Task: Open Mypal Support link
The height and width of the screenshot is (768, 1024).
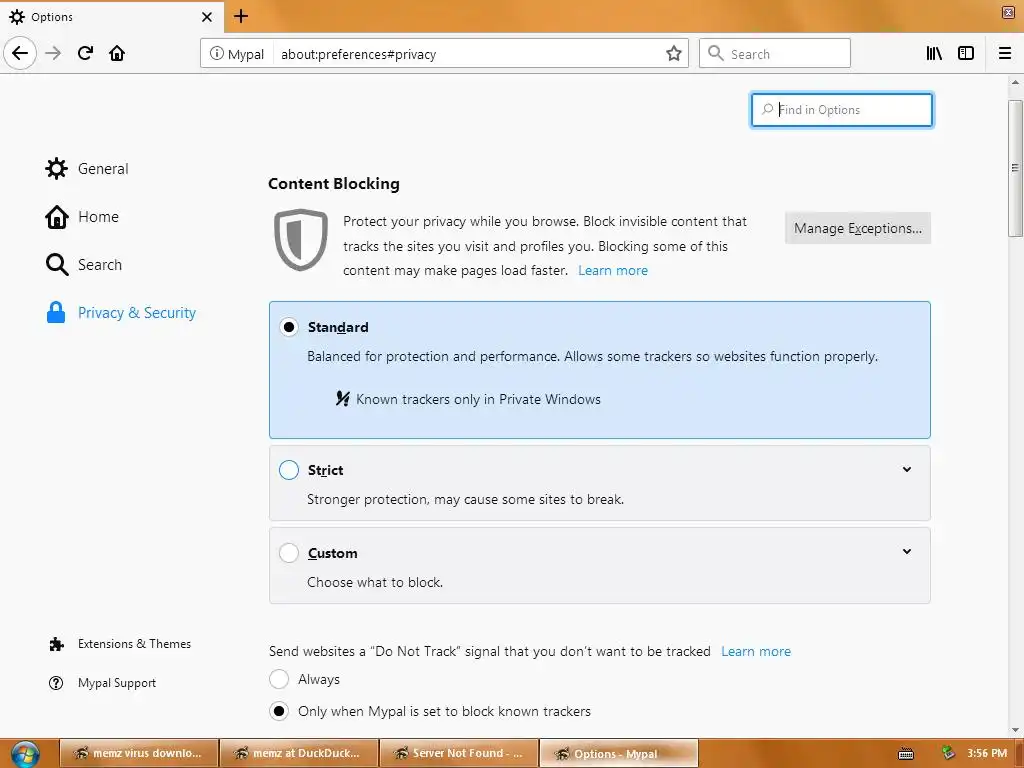Action: (117, 683)
